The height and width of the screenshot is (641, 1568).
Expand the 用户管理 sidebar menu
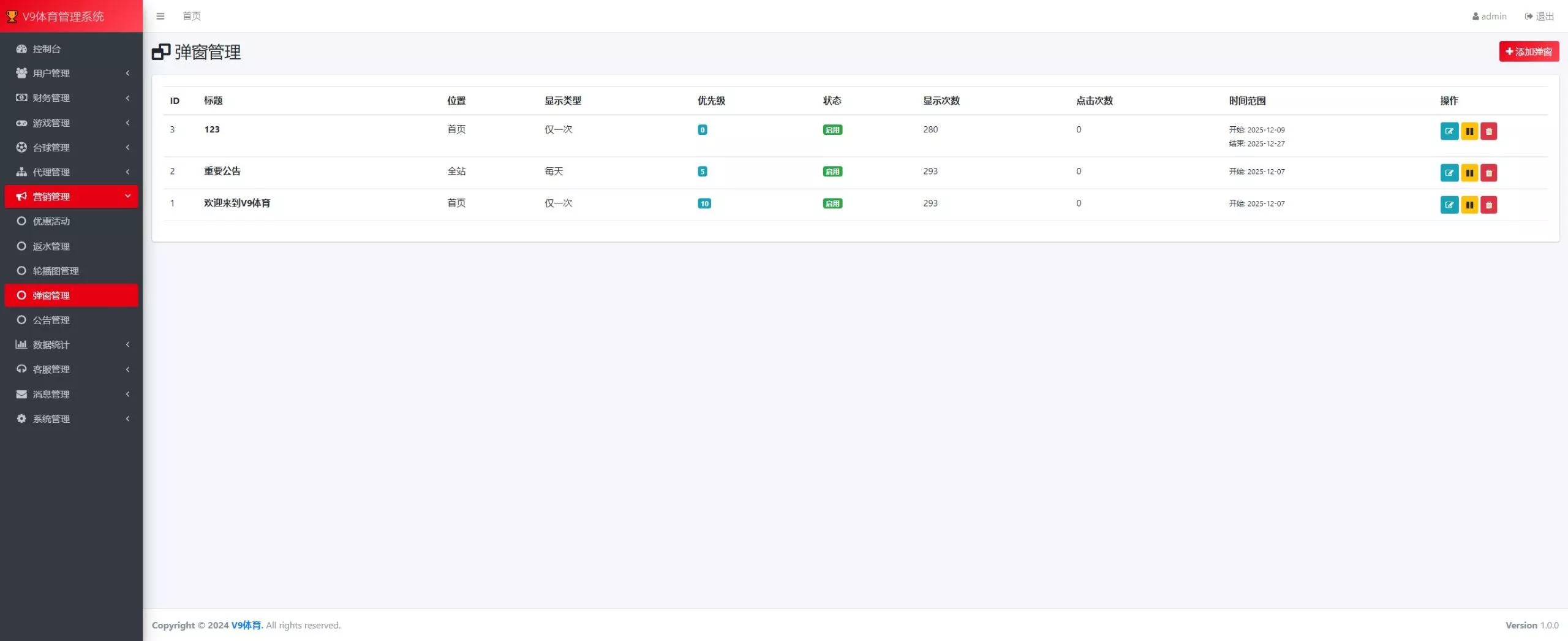(x=71, y=73)
